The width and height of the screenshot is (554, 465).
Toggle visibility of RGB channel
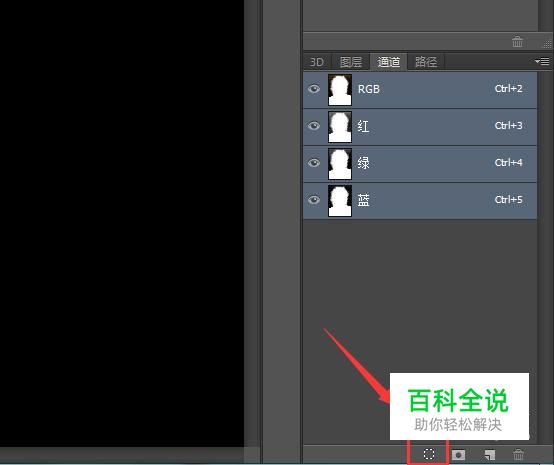tap(314, 89)
